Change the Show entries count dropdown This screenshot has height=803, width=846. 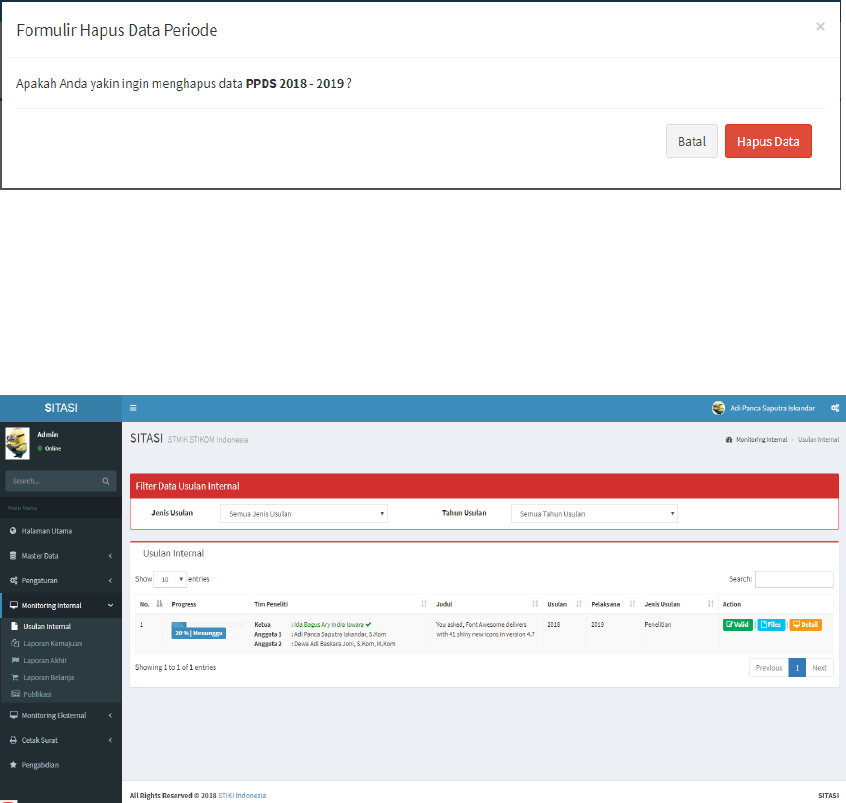pos(170,579)
